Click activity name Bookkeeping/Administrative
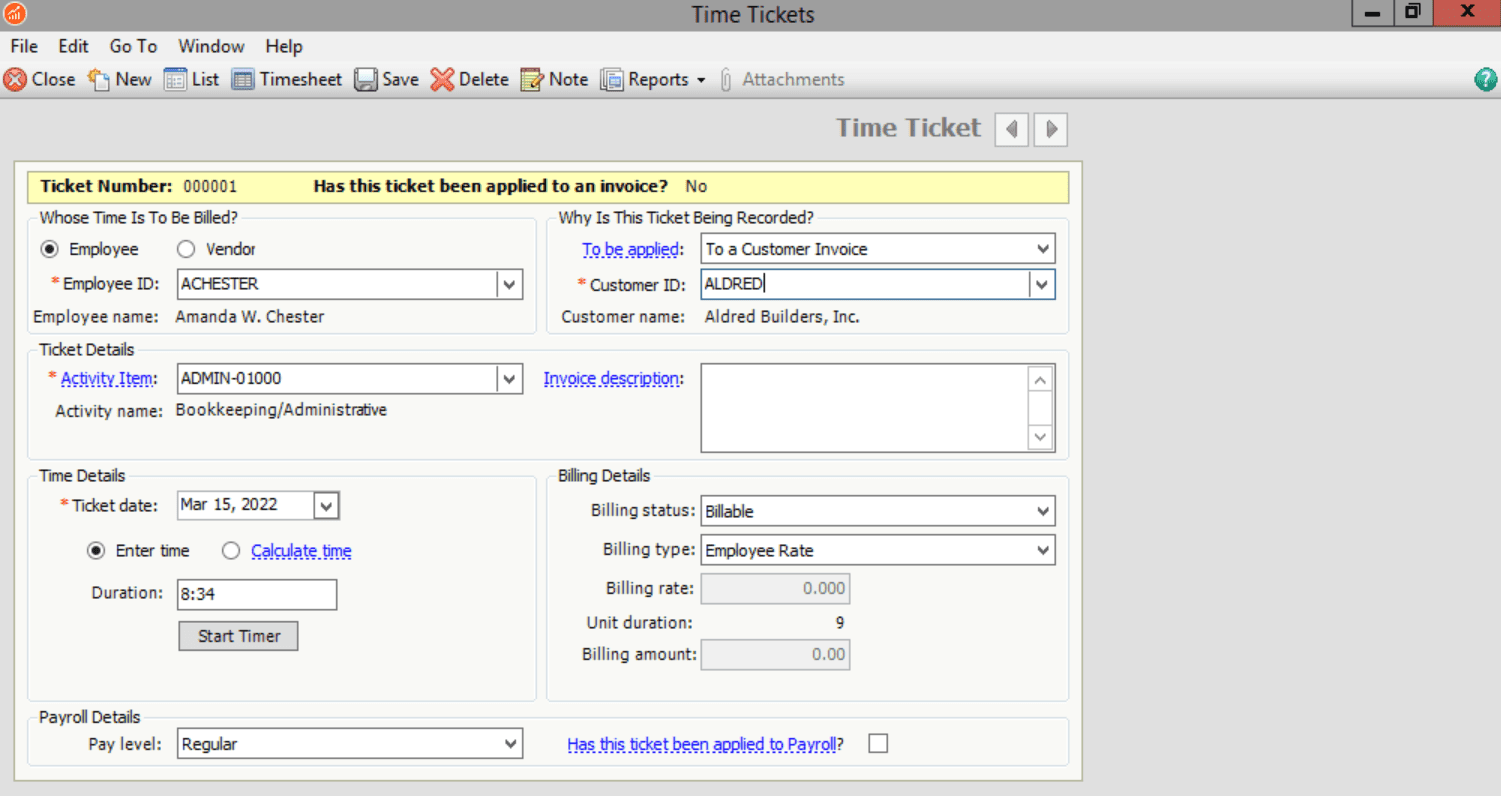 click(281, 410)
